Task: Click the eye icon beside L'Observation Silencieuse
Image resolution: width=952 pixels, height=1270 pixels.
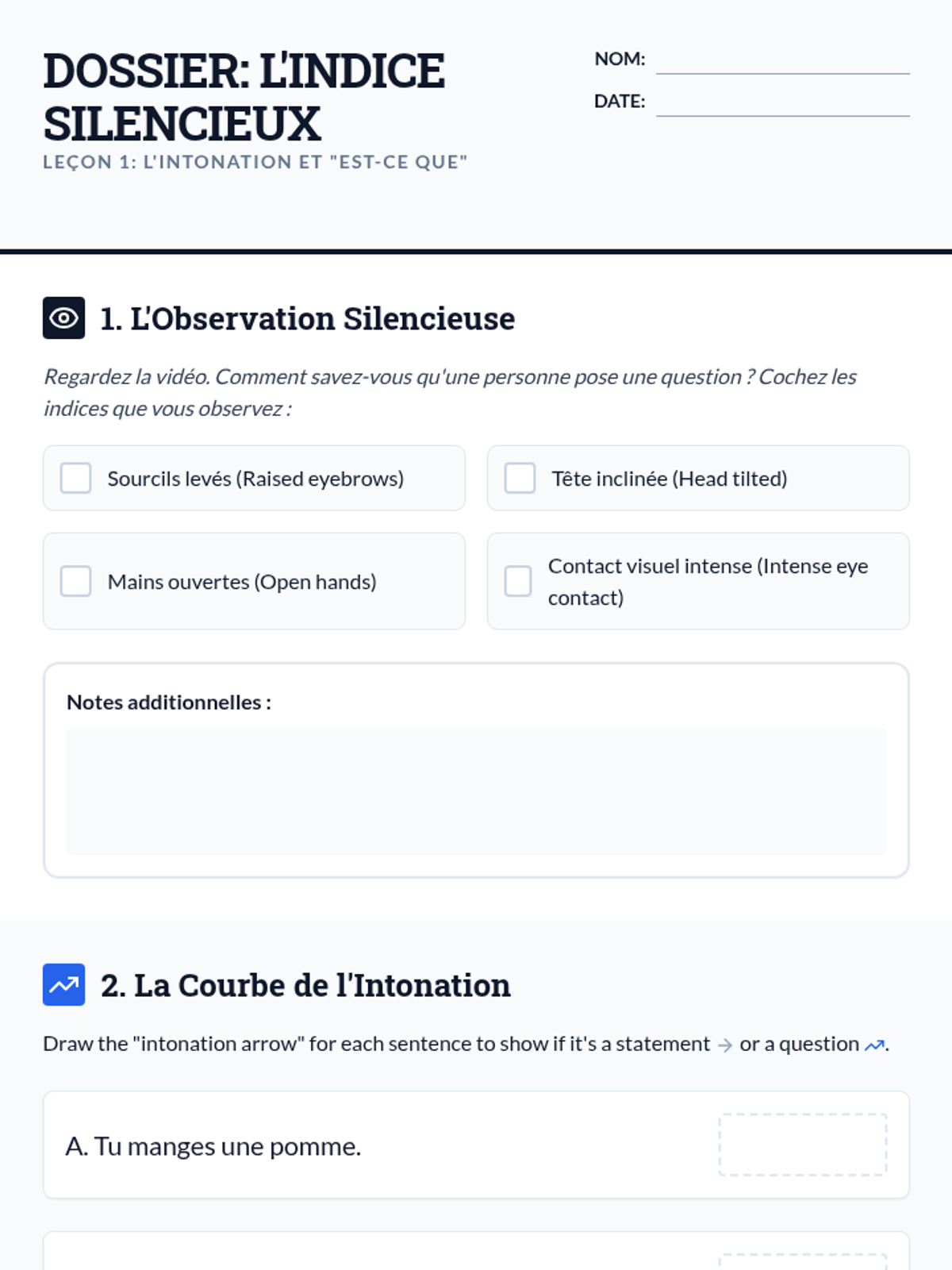Action: [63, 318]
